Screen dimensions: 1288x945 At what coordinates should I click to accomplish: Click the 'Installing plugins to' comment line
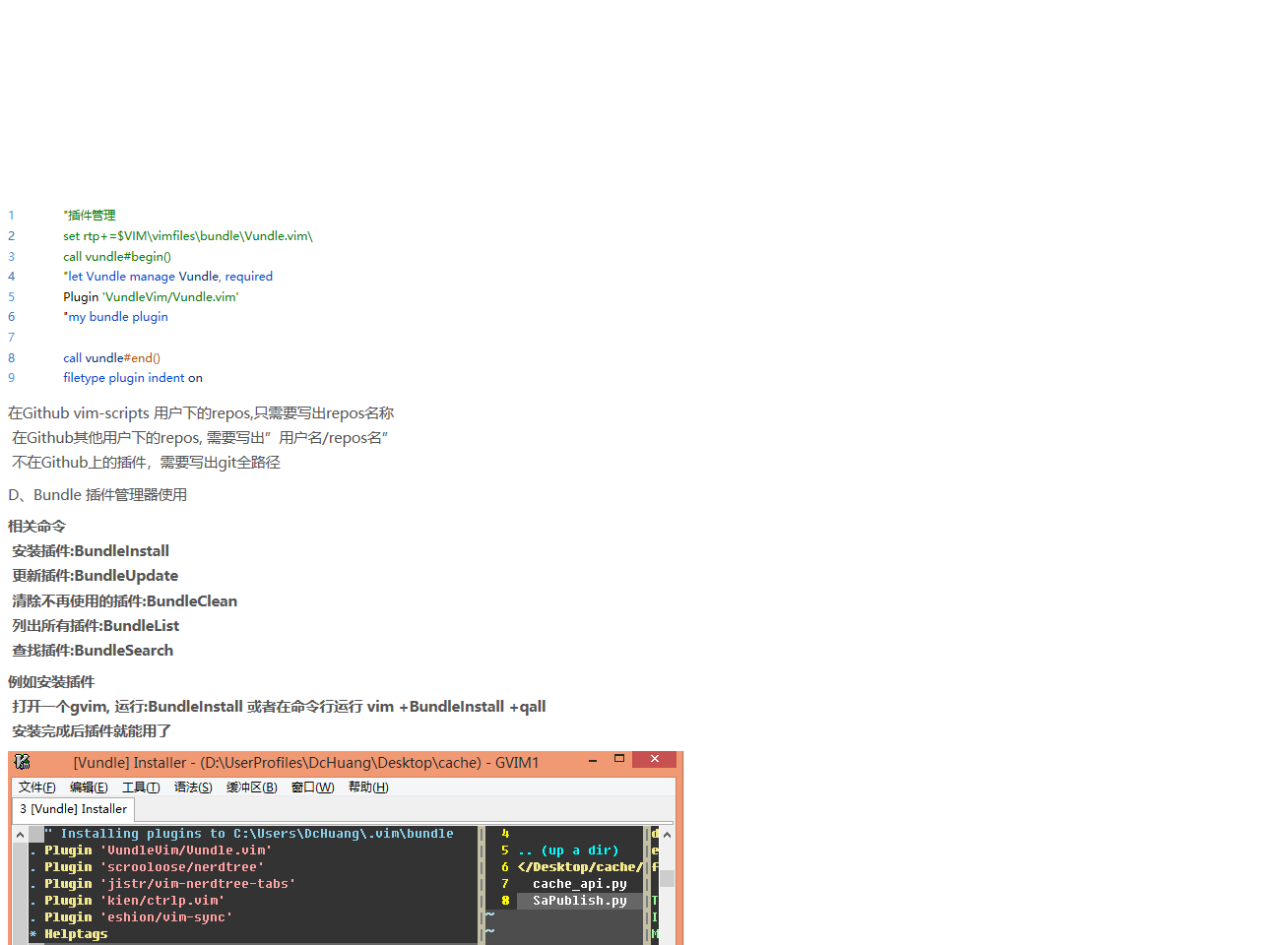coord(249,834)
